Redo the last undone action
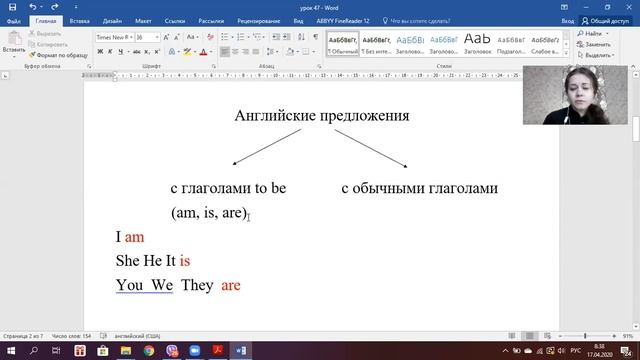The width and height of the screenshot is (640, 360). click(x=55, y=7)
